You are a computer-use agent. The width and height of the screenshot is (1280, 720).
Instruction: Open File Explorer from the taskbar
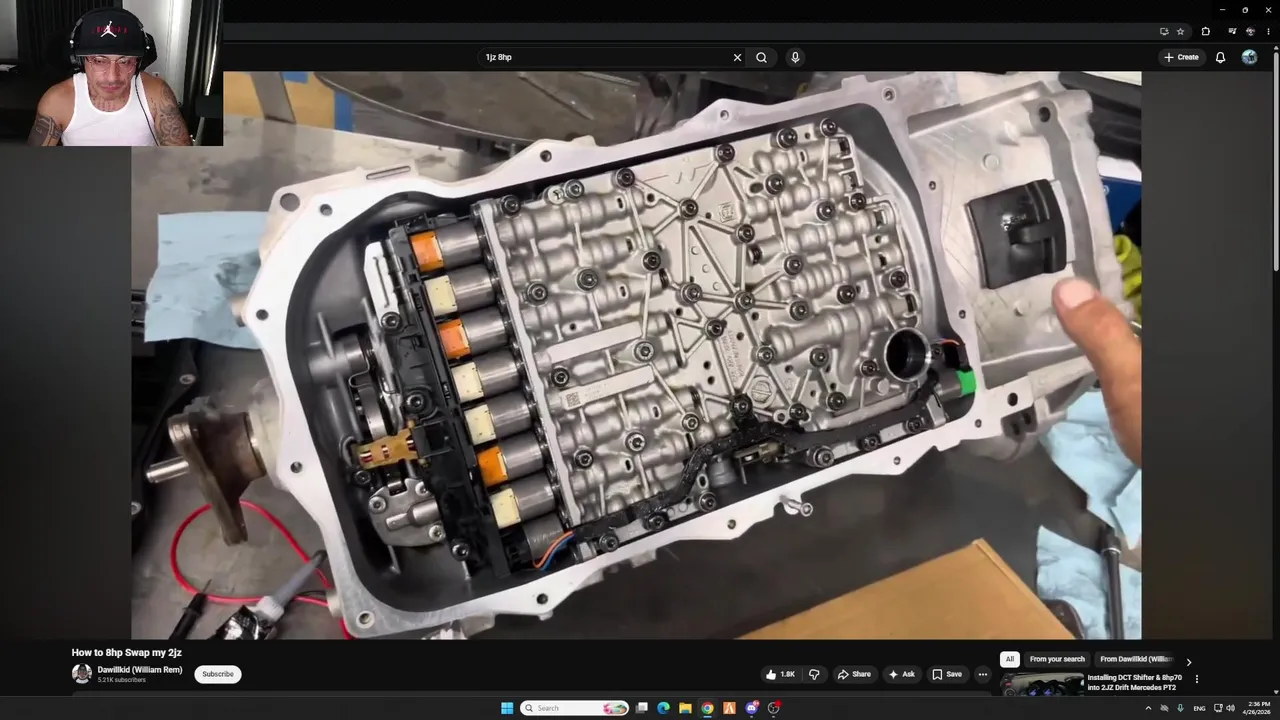click(685, 708)
